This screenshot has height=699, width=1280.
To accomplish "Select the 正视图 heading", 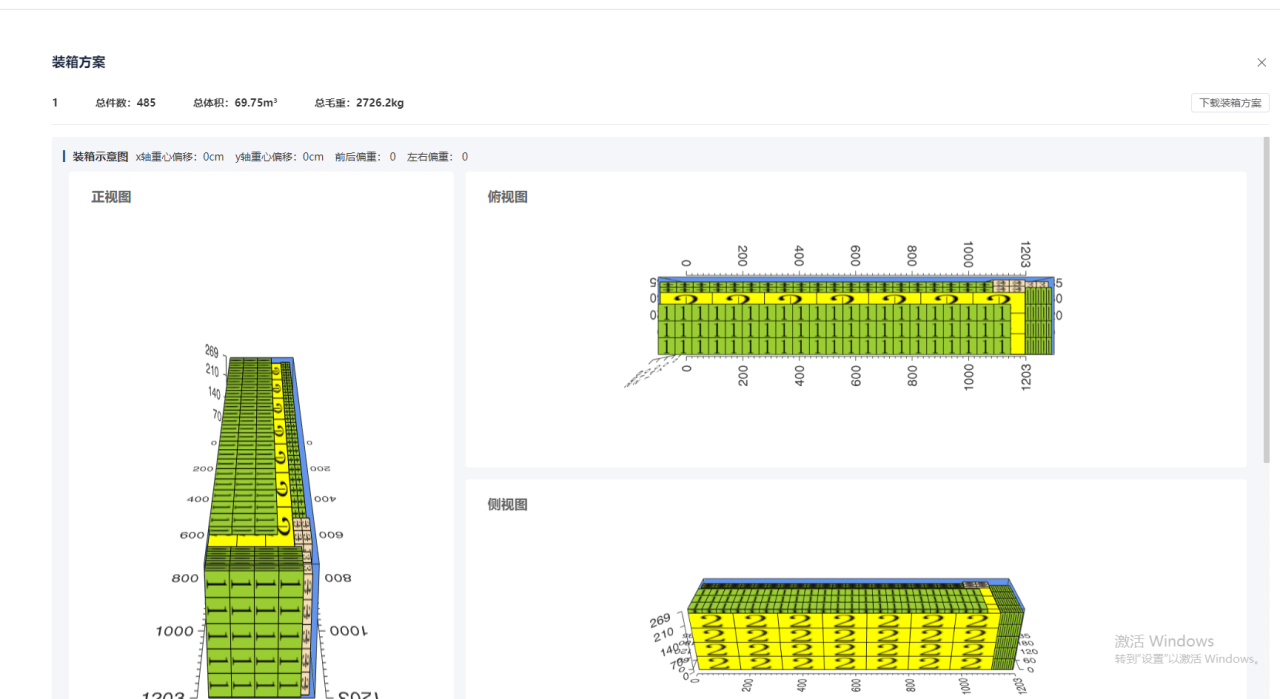I will (x=111, y=197).
